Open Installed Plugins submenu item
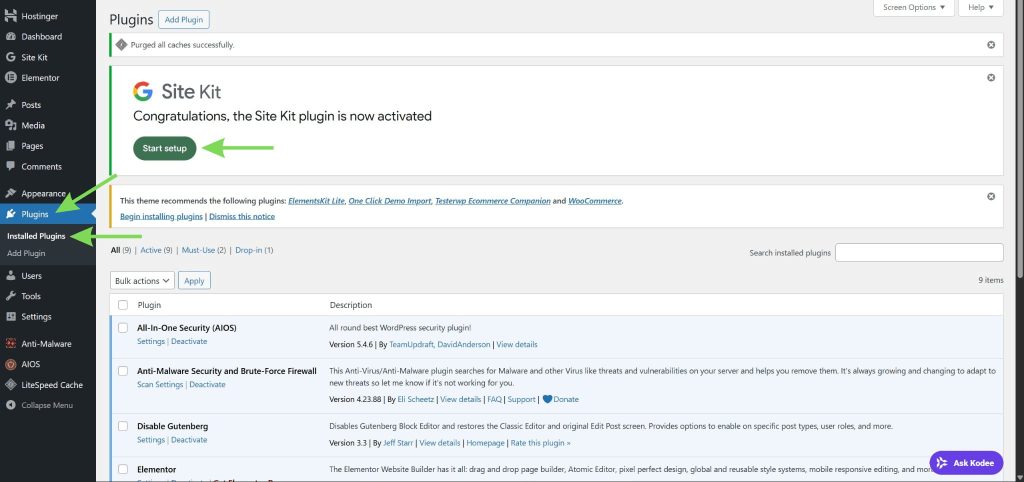Image resolution: width=1024 pixels, height=482 pixels. click(x=37, y=236)
